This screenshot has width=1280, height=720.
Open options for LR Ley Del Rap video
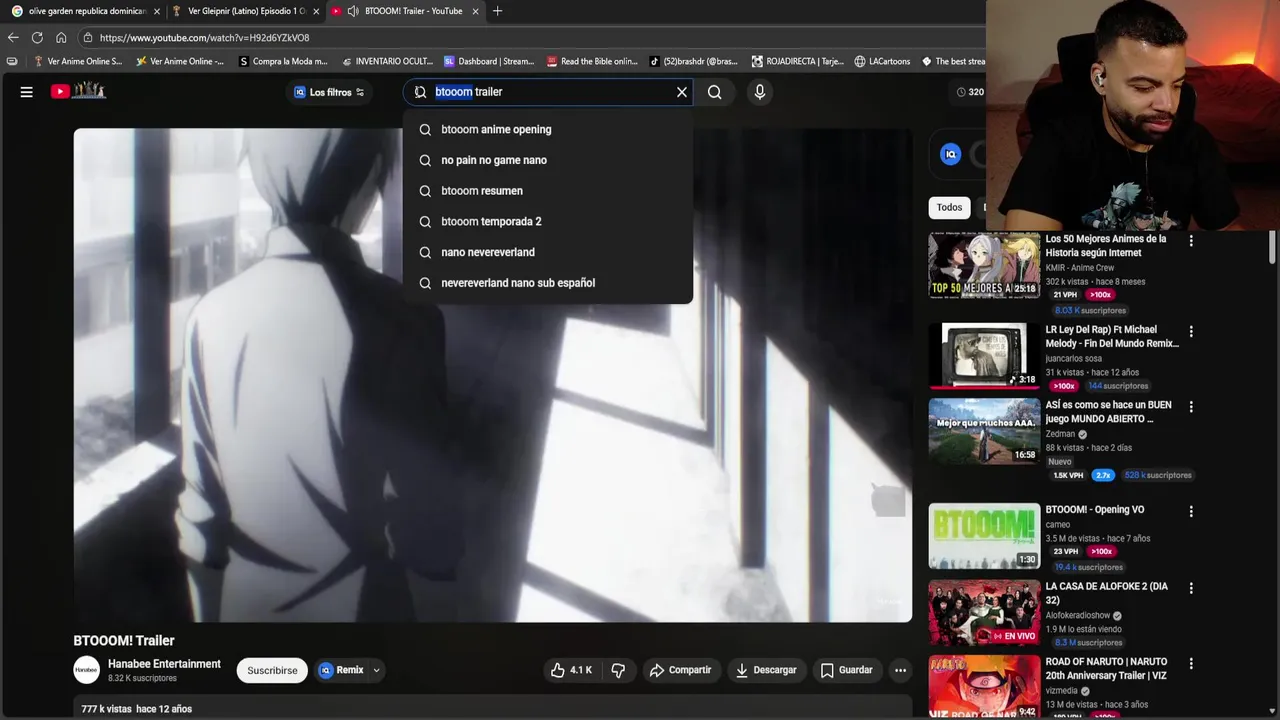[1191, 331]
